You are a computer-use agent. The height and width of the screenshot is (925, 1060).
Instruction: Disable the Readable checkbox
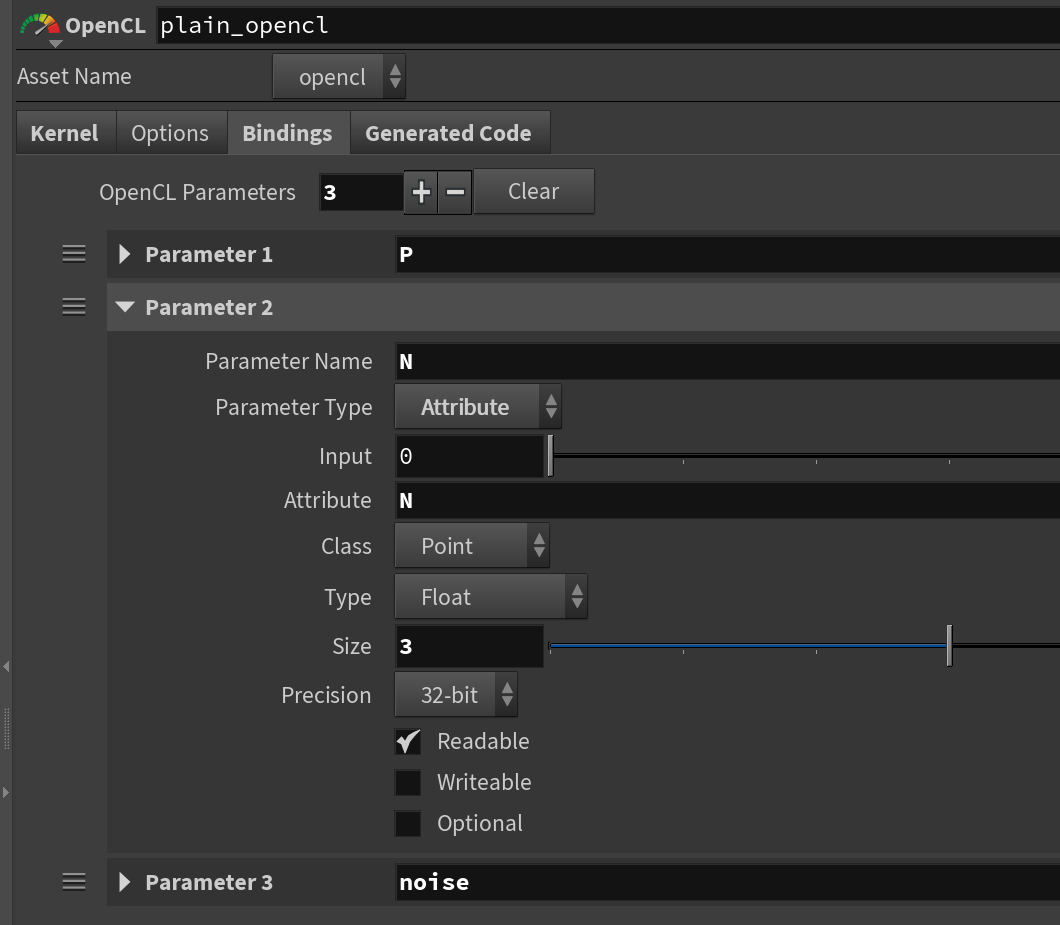coord(408,741)
